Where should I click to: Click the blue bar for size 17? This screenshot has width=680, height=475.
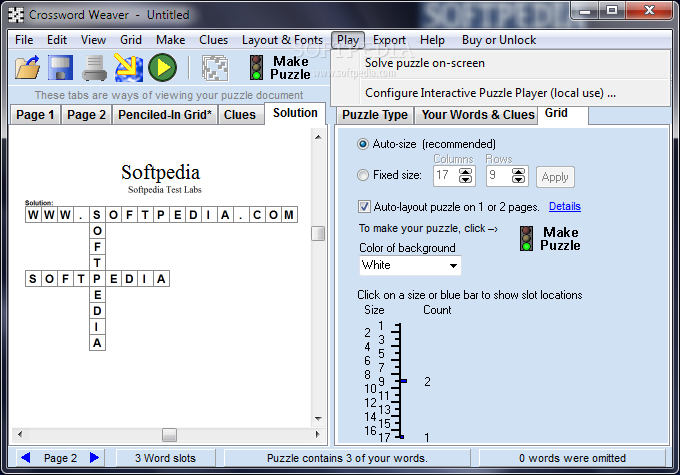pyautogui.click(x=402, y=437)
